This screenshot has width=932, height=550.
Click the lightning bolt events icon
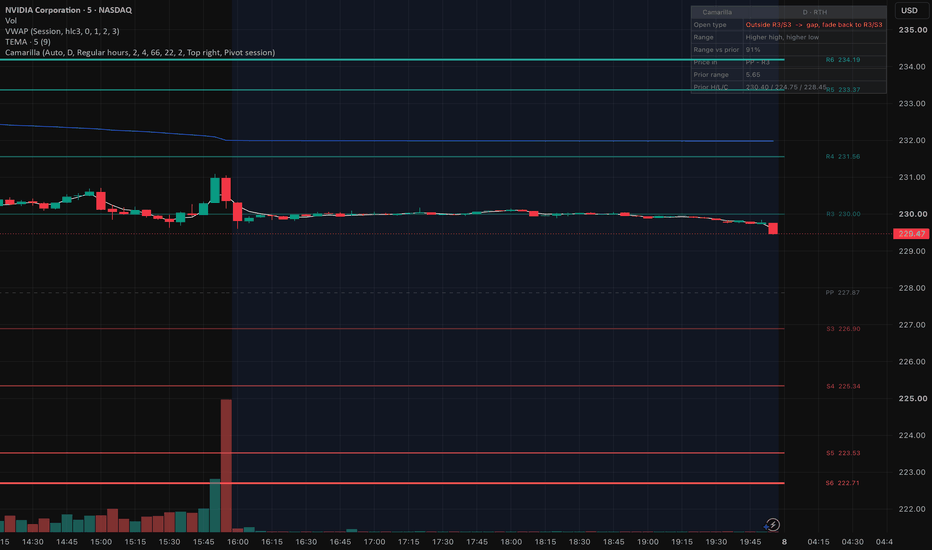pyautogui.click(x=772, y=524)
